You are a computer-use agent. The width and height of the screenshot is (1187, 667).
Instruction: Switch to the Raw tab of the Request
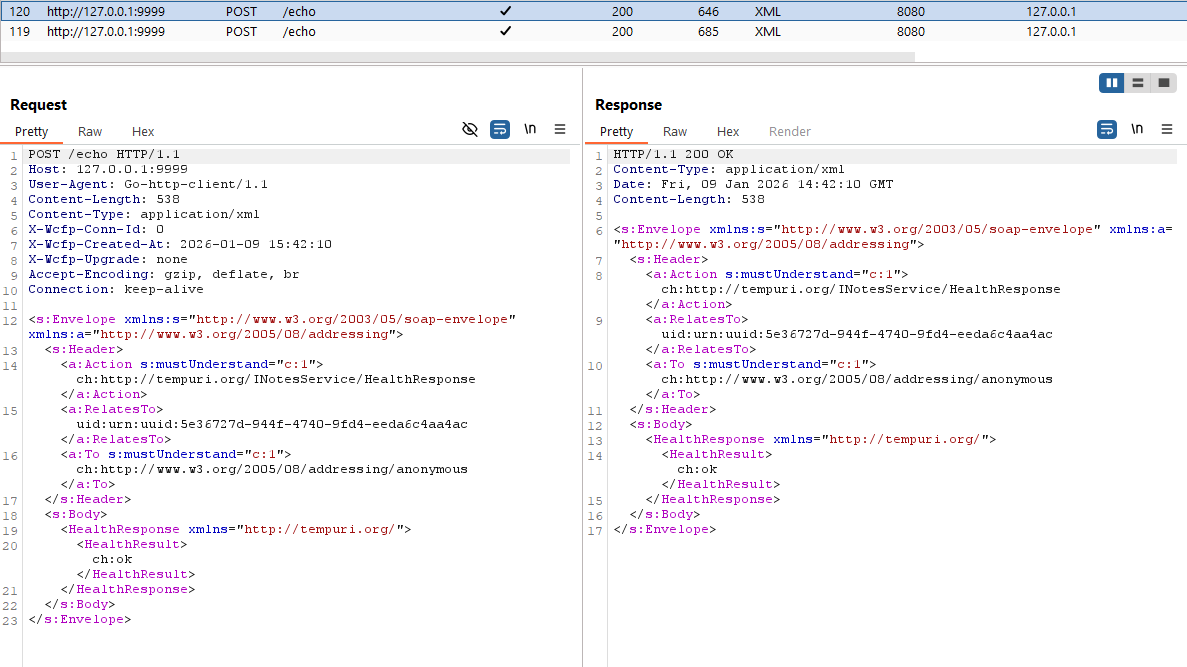pos(90,131)
